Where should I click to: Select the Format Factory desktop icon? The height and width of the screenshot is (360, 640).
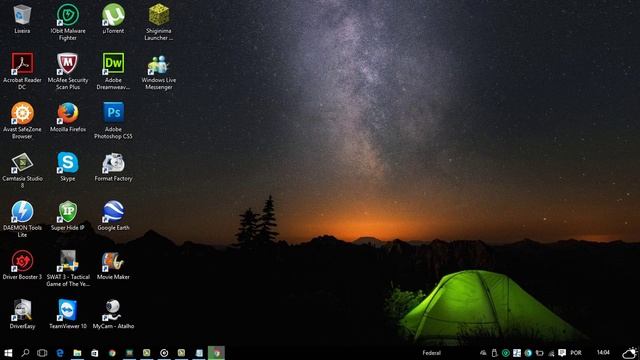pyautogui.click(x=113, y=167)
